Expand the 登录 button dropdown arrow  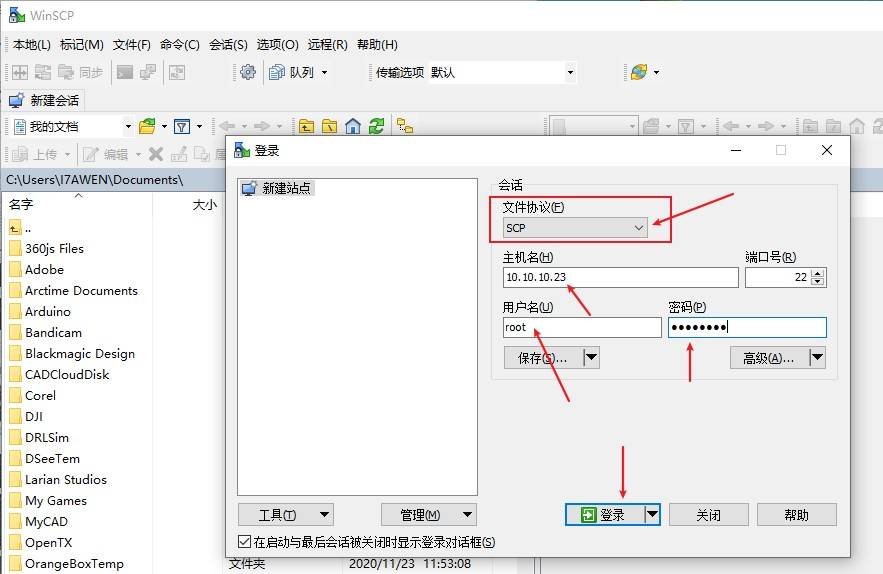pyautogui.click(x=652, y=514)
